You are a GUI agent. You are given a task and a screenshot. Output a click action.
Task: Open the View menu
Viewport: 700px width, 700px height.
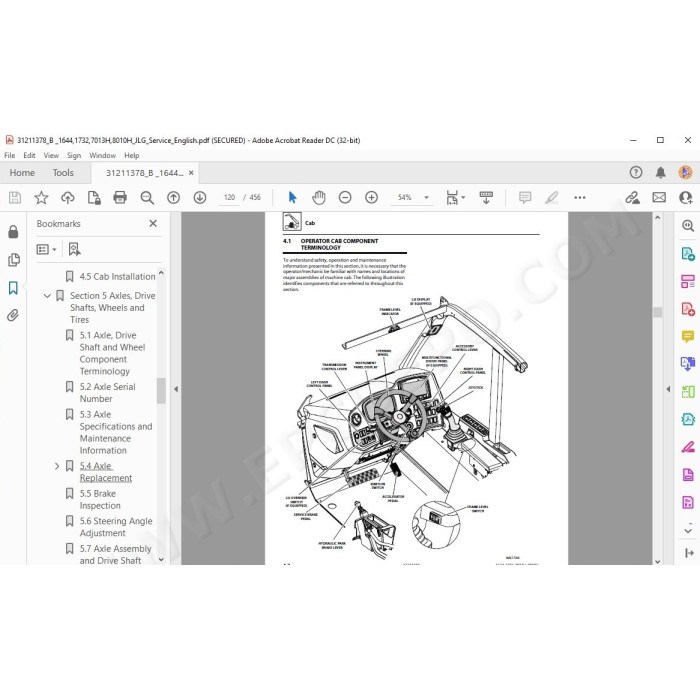point(51,155)
